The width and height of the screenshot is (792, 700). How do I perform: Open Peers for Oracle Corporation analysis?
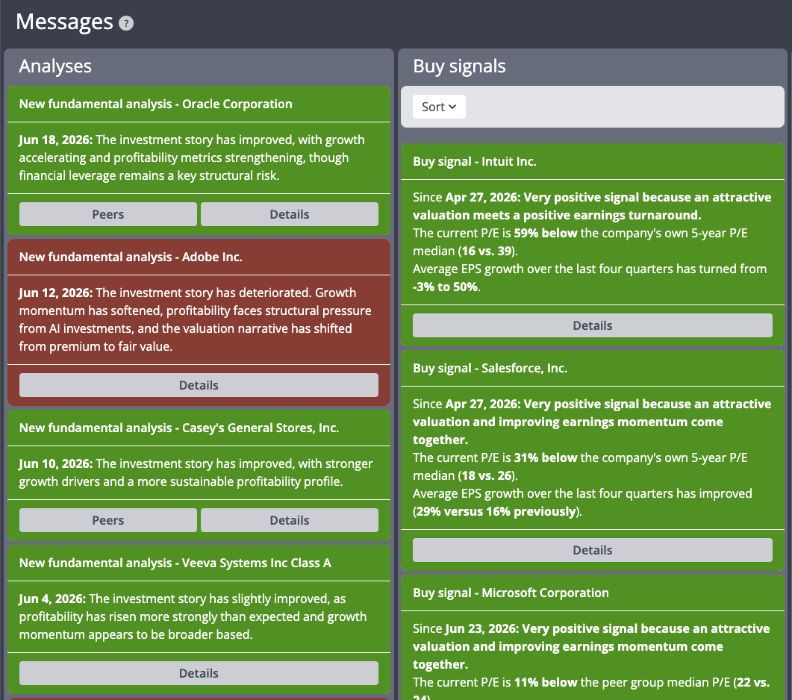click(x=108, y=214)
